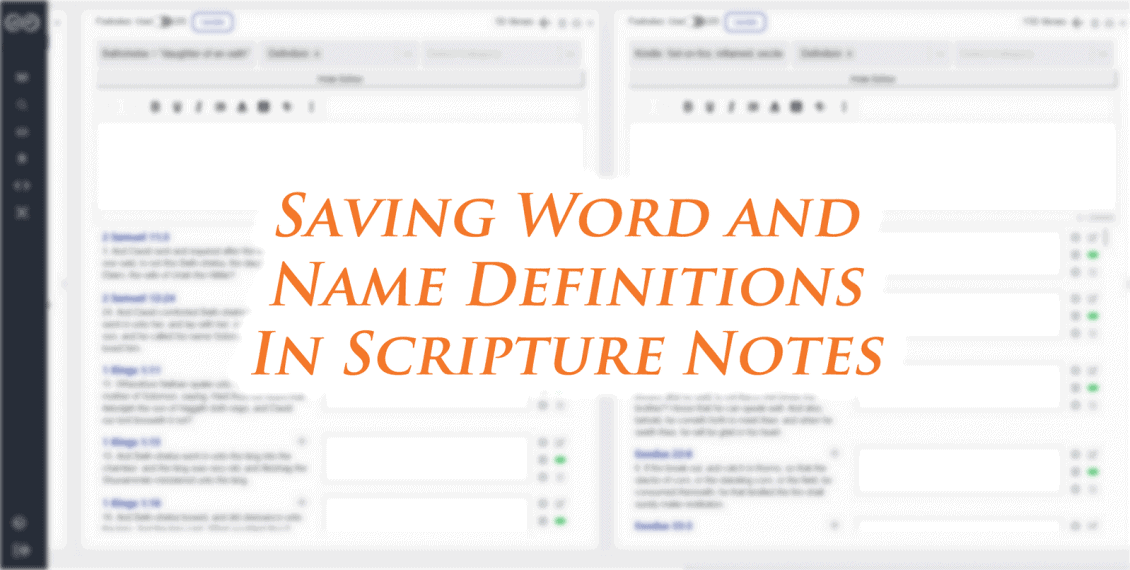This screenshot has height=570, width=1130.
Task: Open the Definition tag dropdown in Kindle panel
Action: [x=872, y=53]
